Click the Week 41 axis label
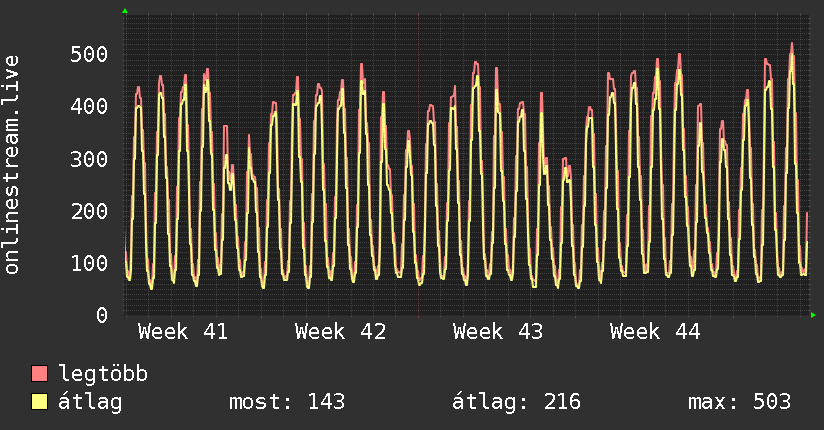The image size is (824, 430). pyautogui.click(x=182, y=331)
